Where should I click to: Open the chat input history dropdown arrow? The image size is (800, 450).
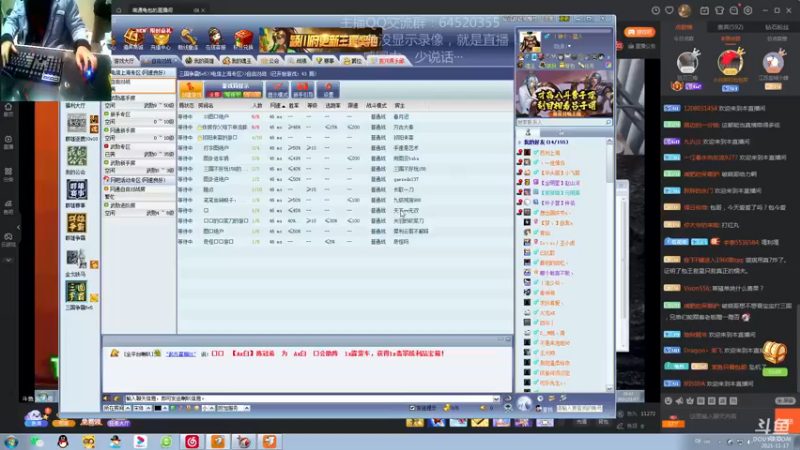point(496,398)
